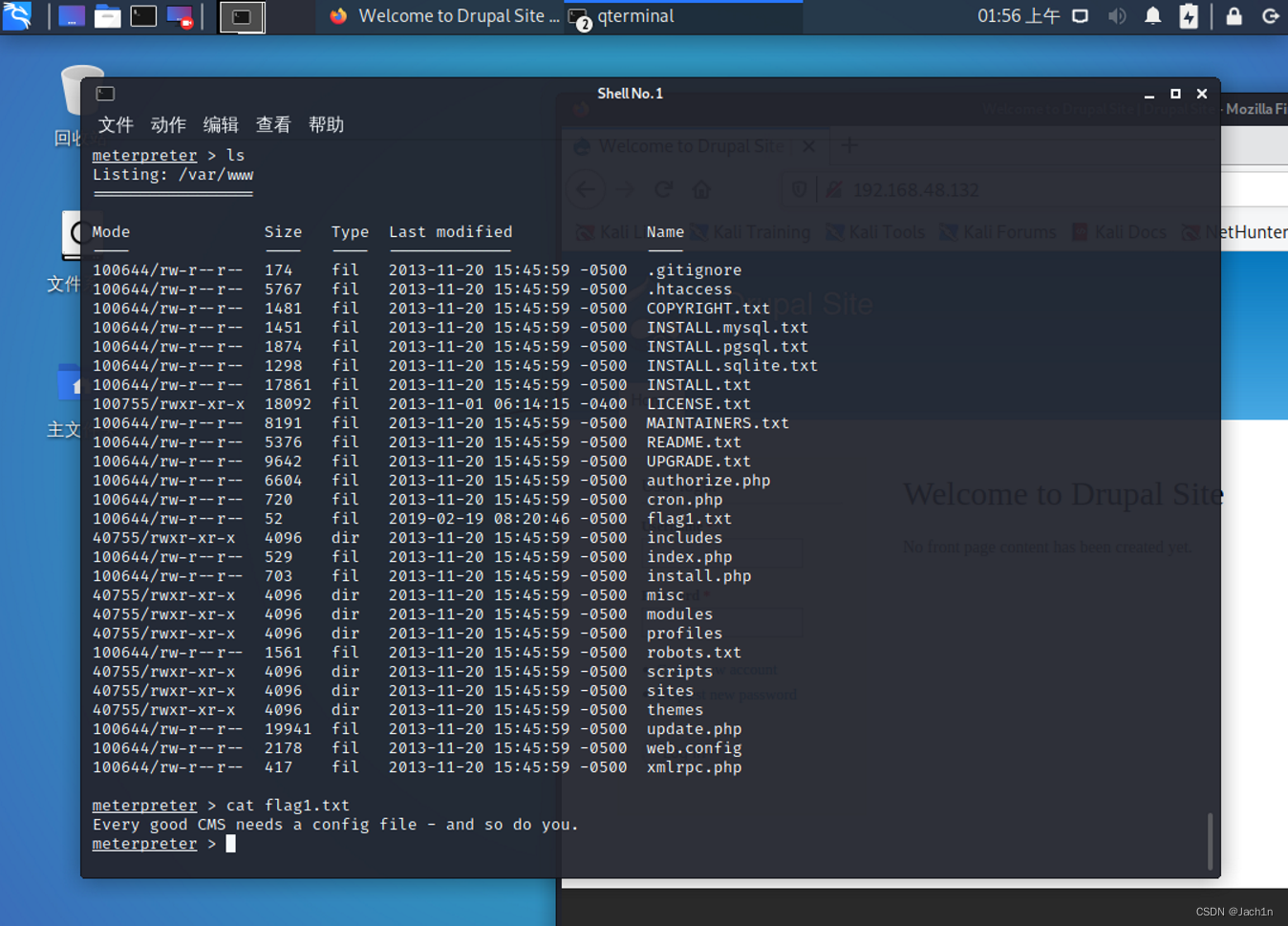Select the LICENSE.txt name in listing
The height and width of the screenshot is (926, 1288).
coord(698,404)
